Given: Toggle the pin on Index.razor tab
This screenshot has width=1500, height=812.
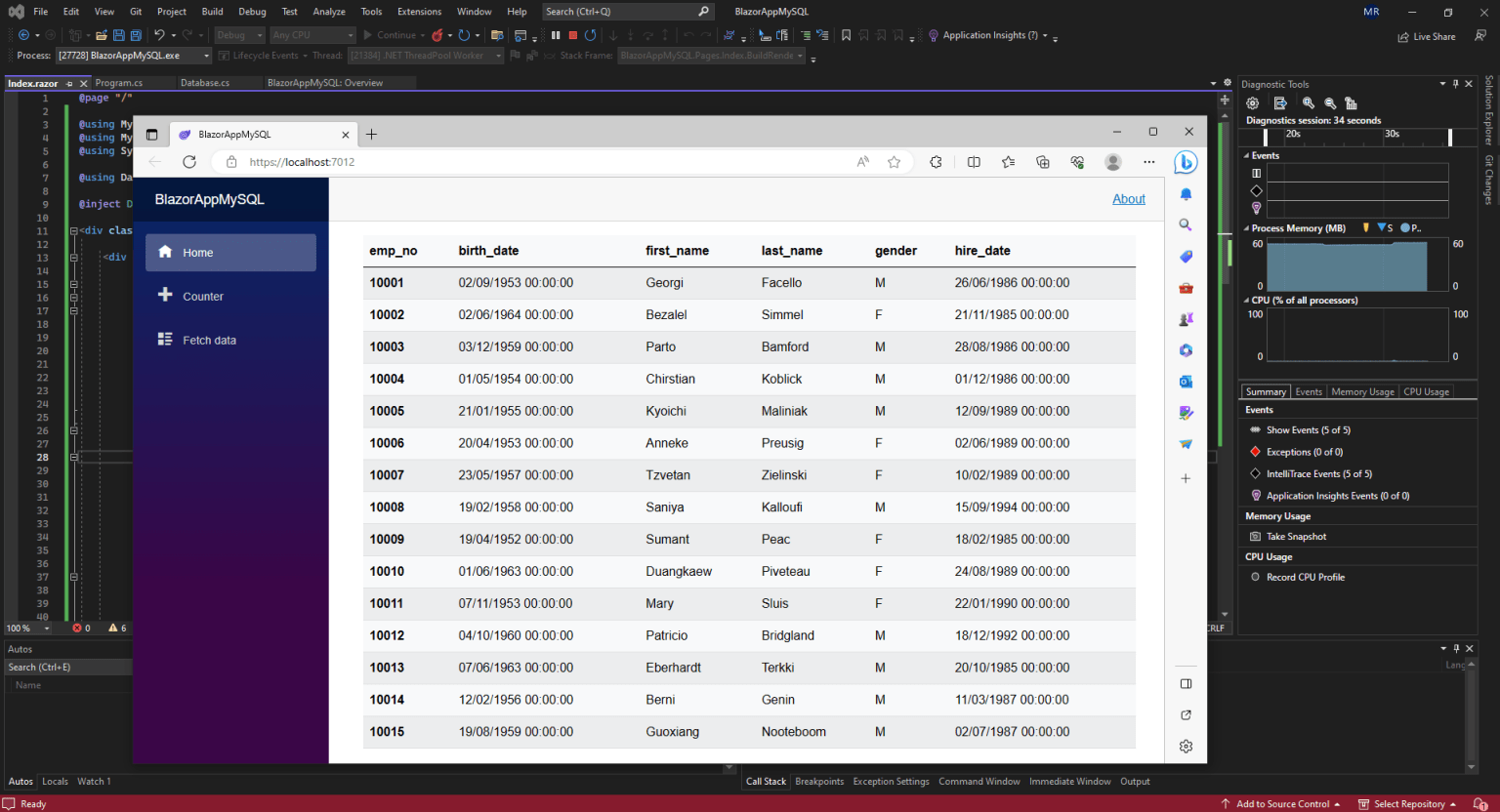Looking at the screenshot, I should pos(69,84).
